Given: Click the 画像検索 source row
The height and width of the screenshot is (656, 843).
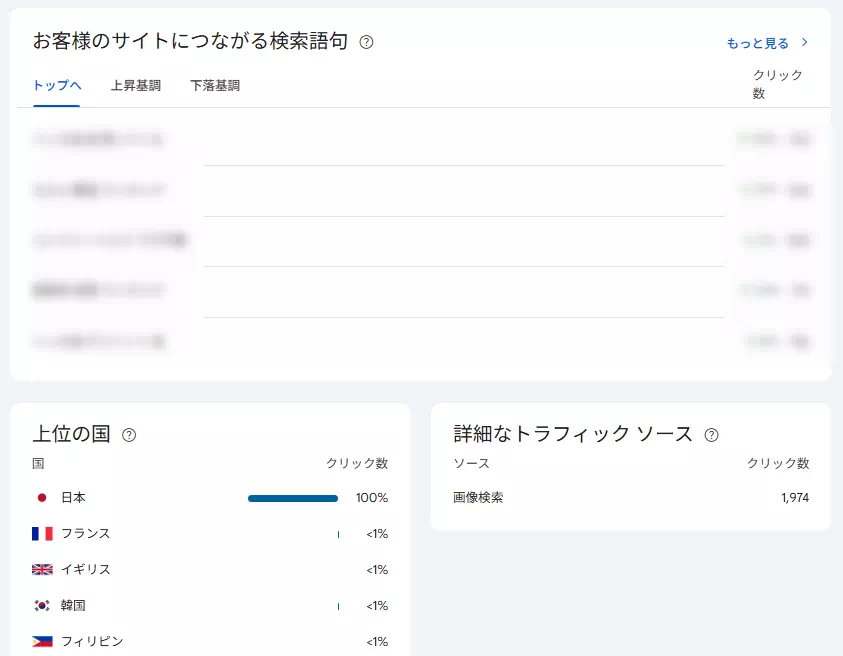Looking at the screenshot, I should coord(631,497).
